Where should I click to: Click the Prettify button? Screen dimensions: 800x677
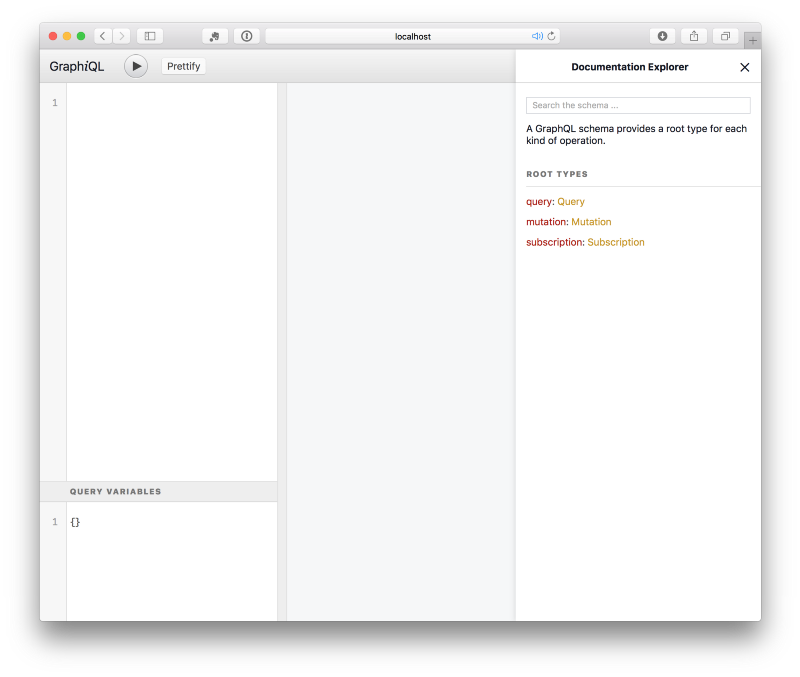[x=184, y=66]
